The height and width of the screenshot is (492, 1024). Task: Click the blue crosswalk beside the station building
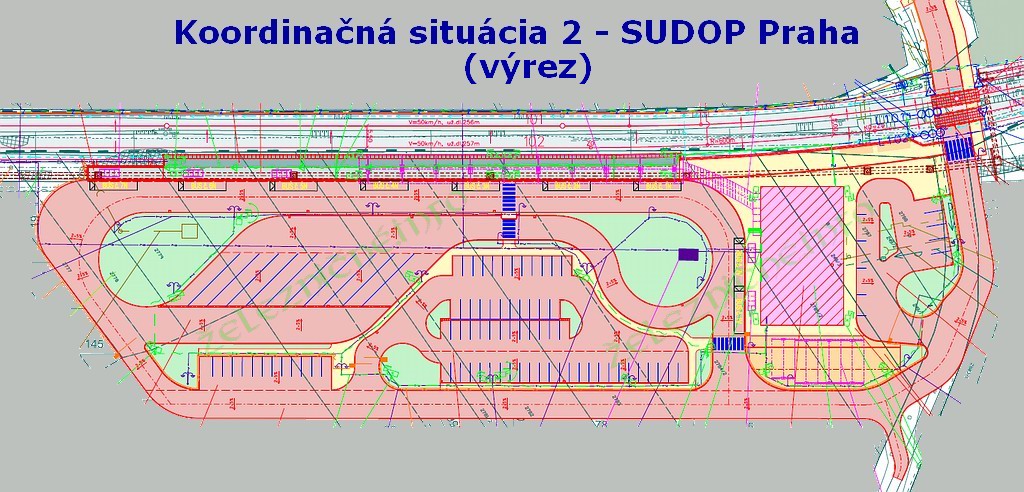[x=728, y=344]
